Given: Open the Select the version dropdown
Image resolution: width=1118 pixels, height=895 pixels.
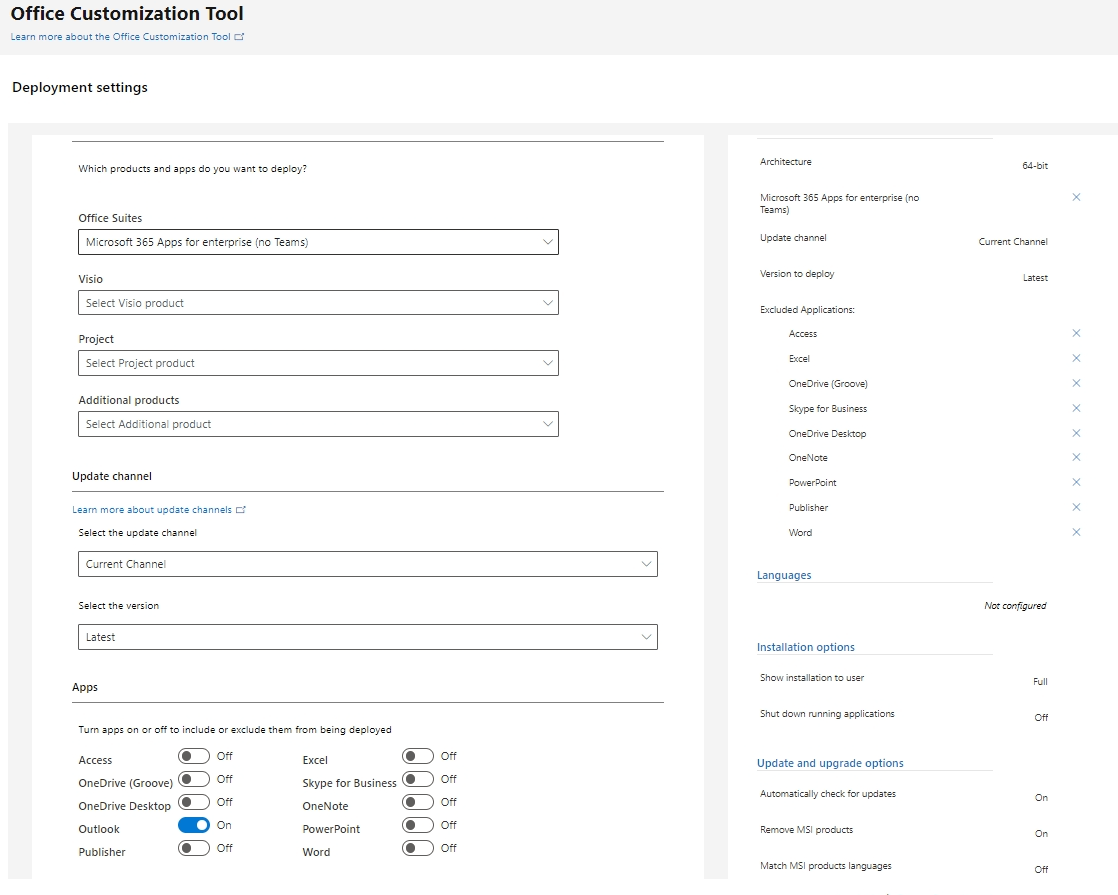Looking at the screenshot, I should pyautogui.click(x=367, y=637).
